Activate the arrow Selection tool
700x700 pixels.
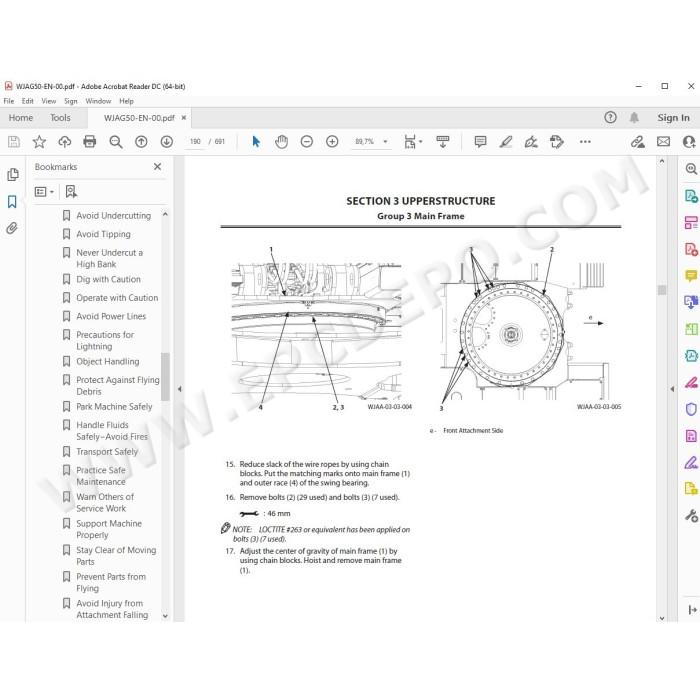point(256,142)
